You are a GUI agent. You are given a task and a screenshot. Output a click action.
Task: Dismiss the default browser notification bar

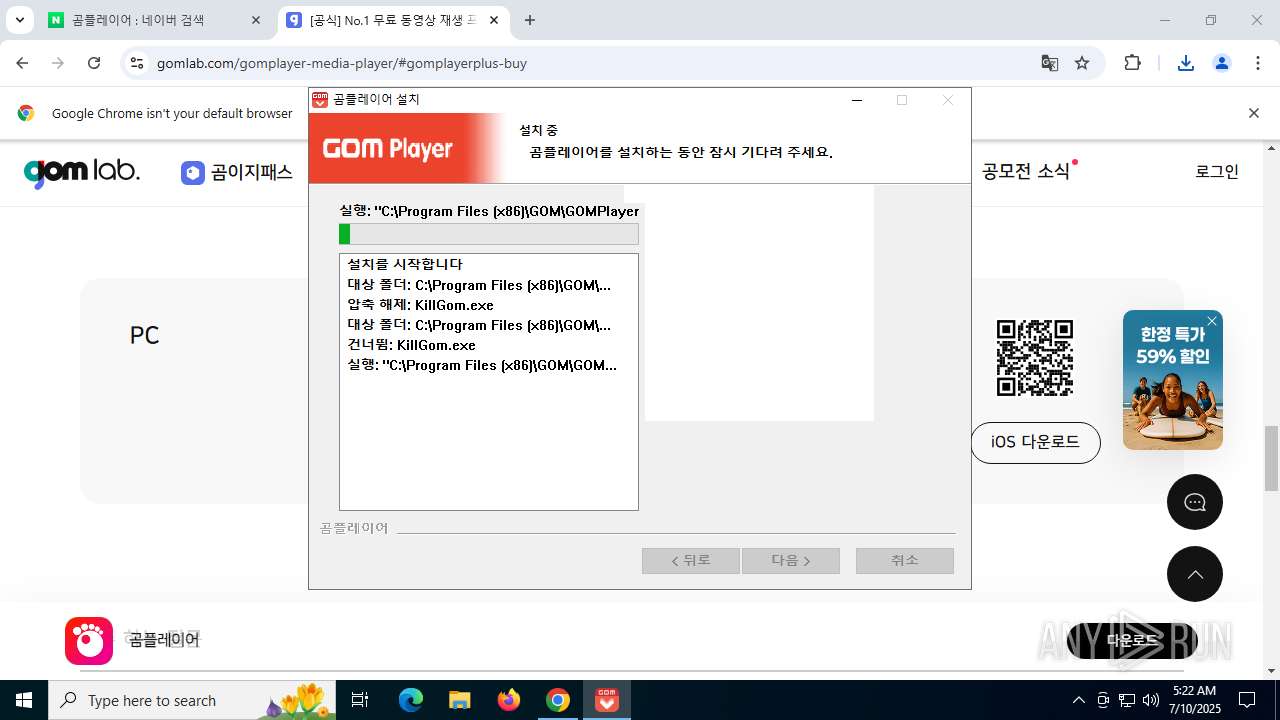click(1253, 113)
